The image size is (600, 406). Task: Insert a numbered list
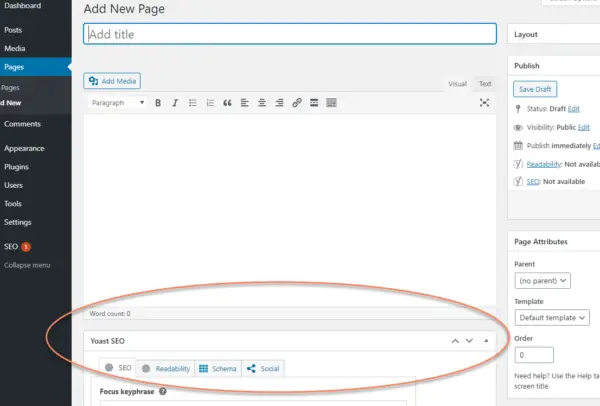coord(210,103)
